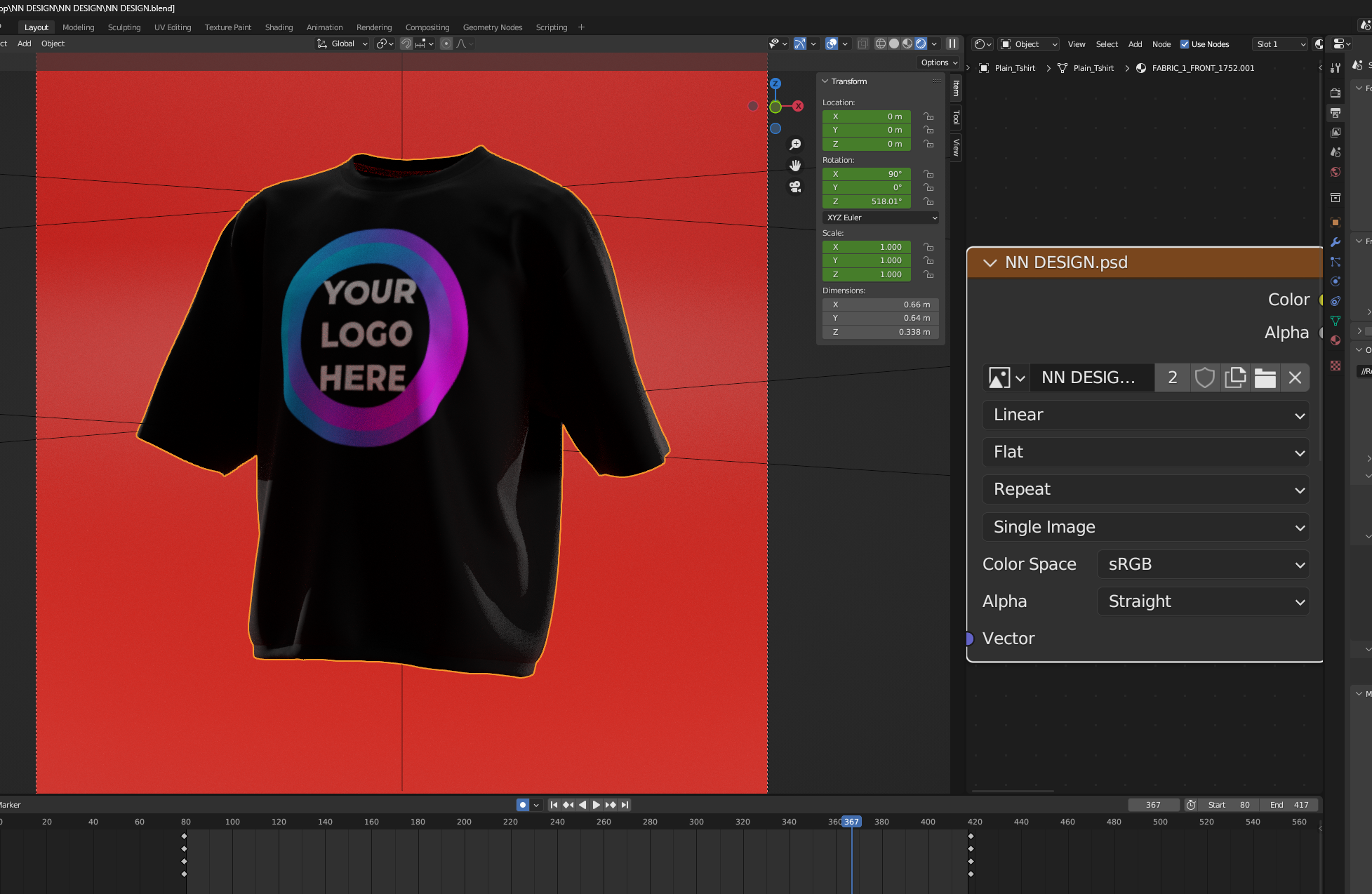Viewport: 1372px width, 894px height.
Task: Adjust the End frame slider showing 417
Action: [x=1290, y=805]
